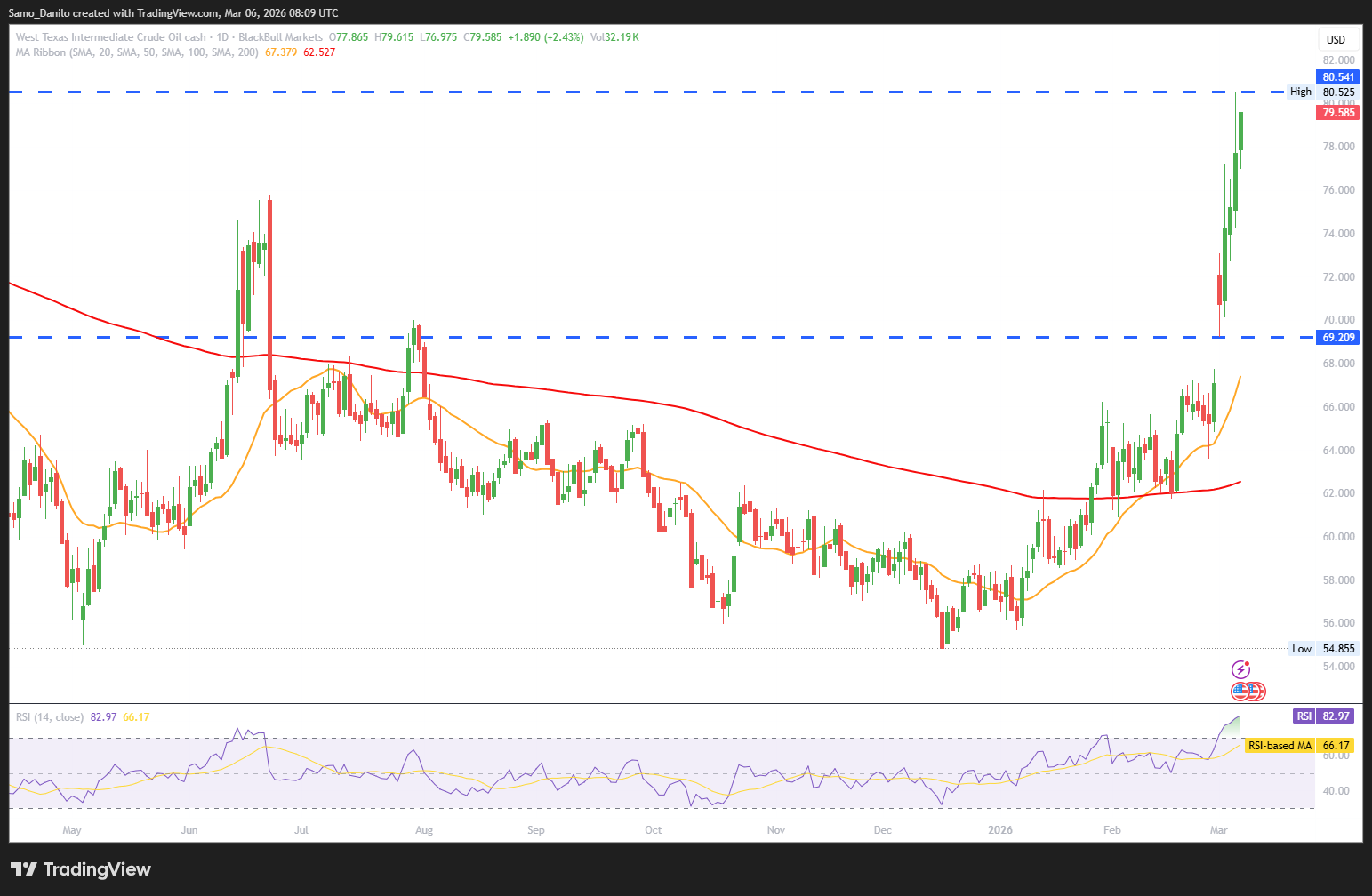Click the Mar label on time axis
1372x896 pixels.
click(x=1218, y=830)
